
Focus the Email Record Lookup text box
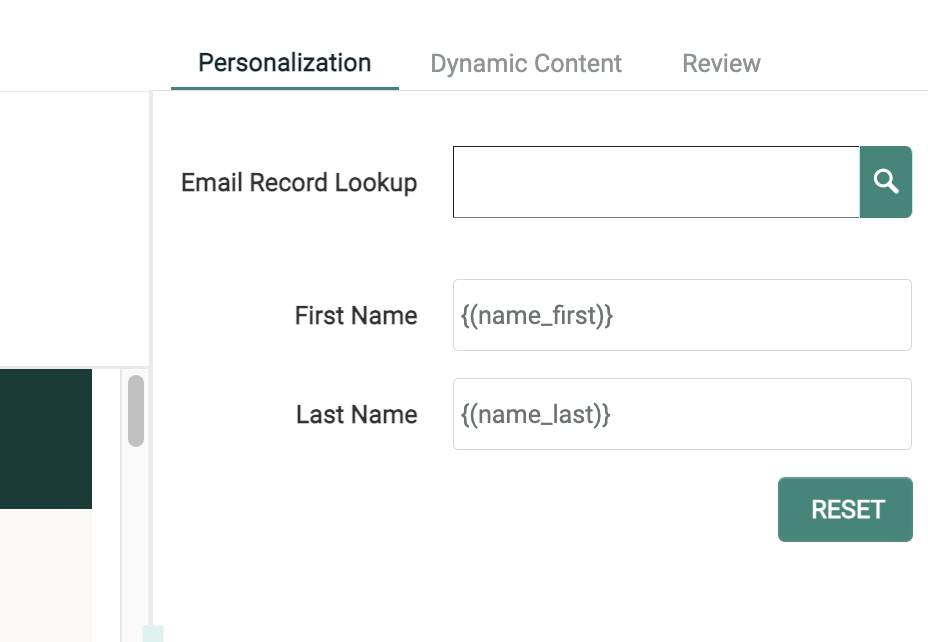(x=656, y=182)
